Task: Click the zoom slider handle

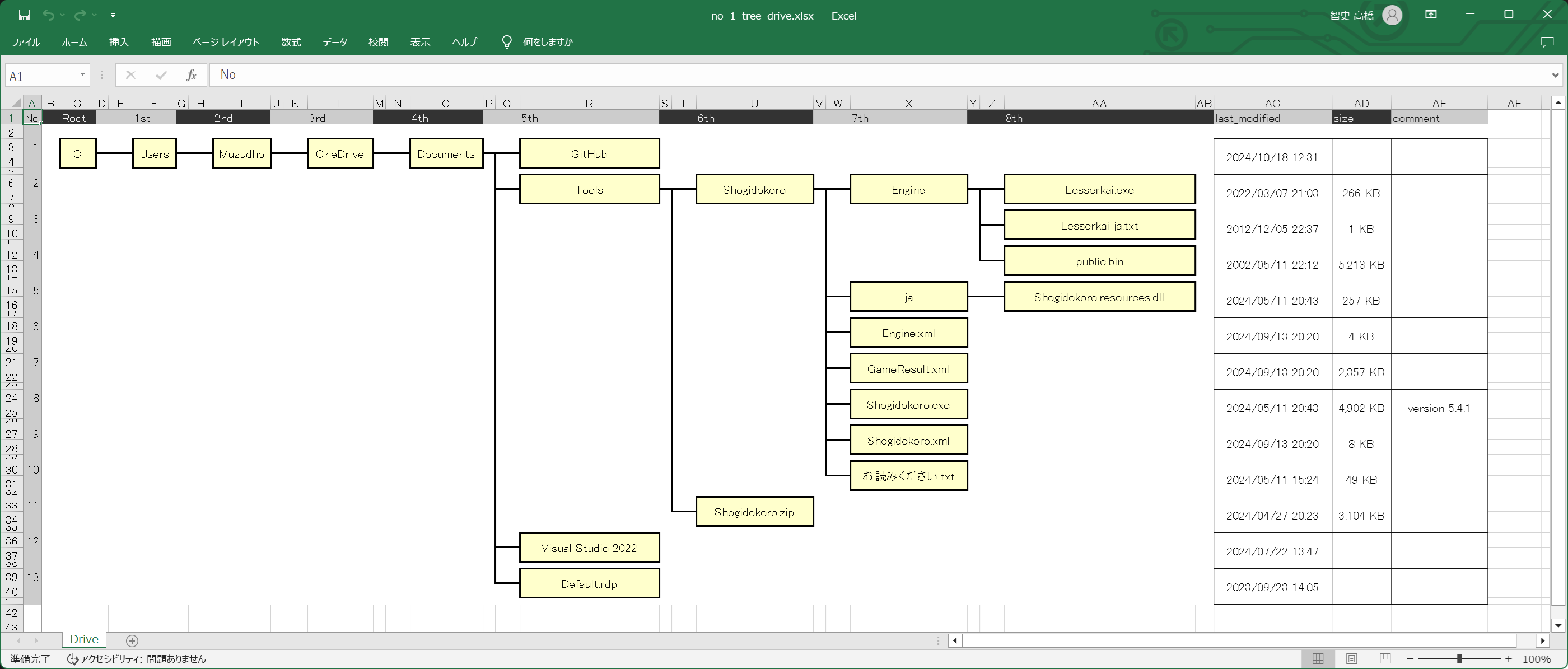Action: (x=1459, y=659)
